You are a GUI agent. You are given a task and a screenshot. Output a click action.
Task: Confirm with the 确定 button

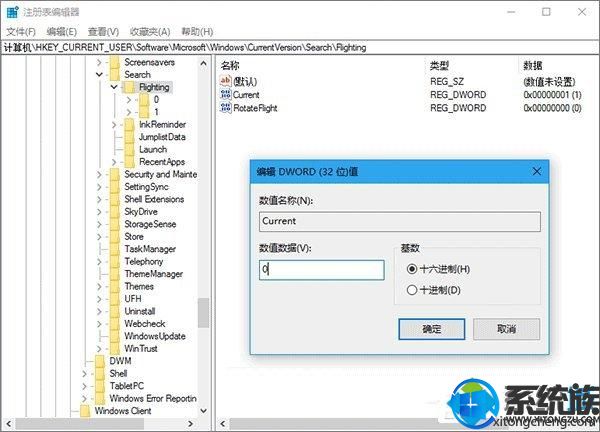pos(432,329)
